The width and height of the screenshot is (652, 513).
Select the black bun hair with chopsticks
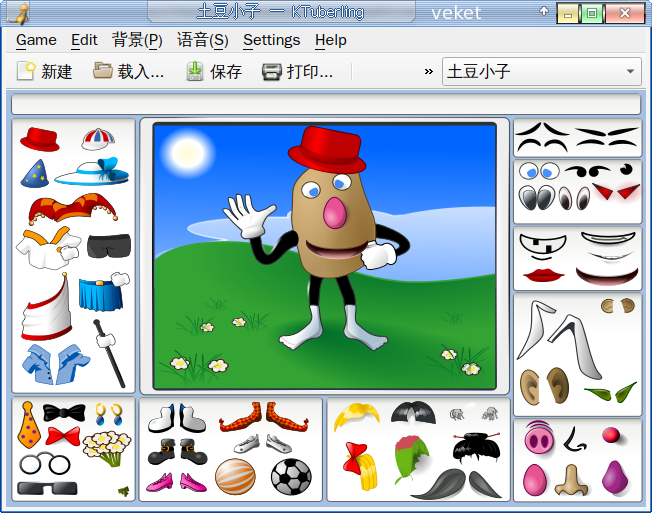(477, 447)
